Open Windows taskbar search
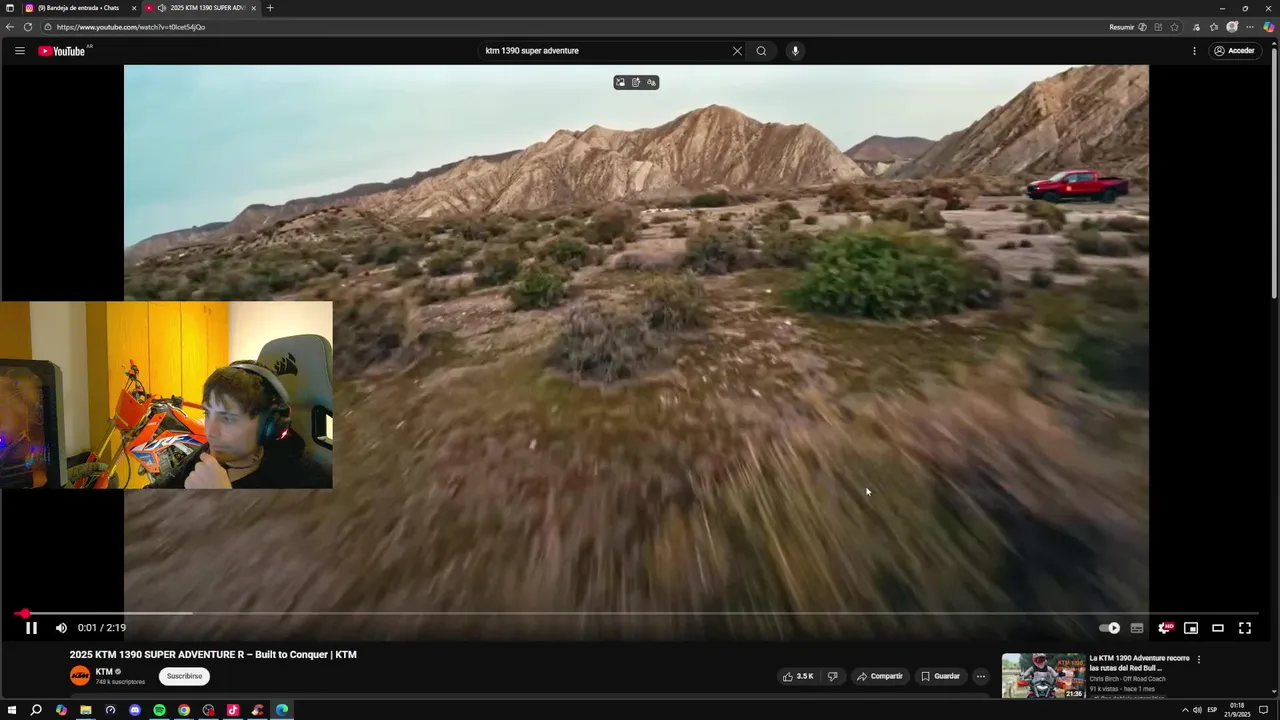 tap(36, 710)
